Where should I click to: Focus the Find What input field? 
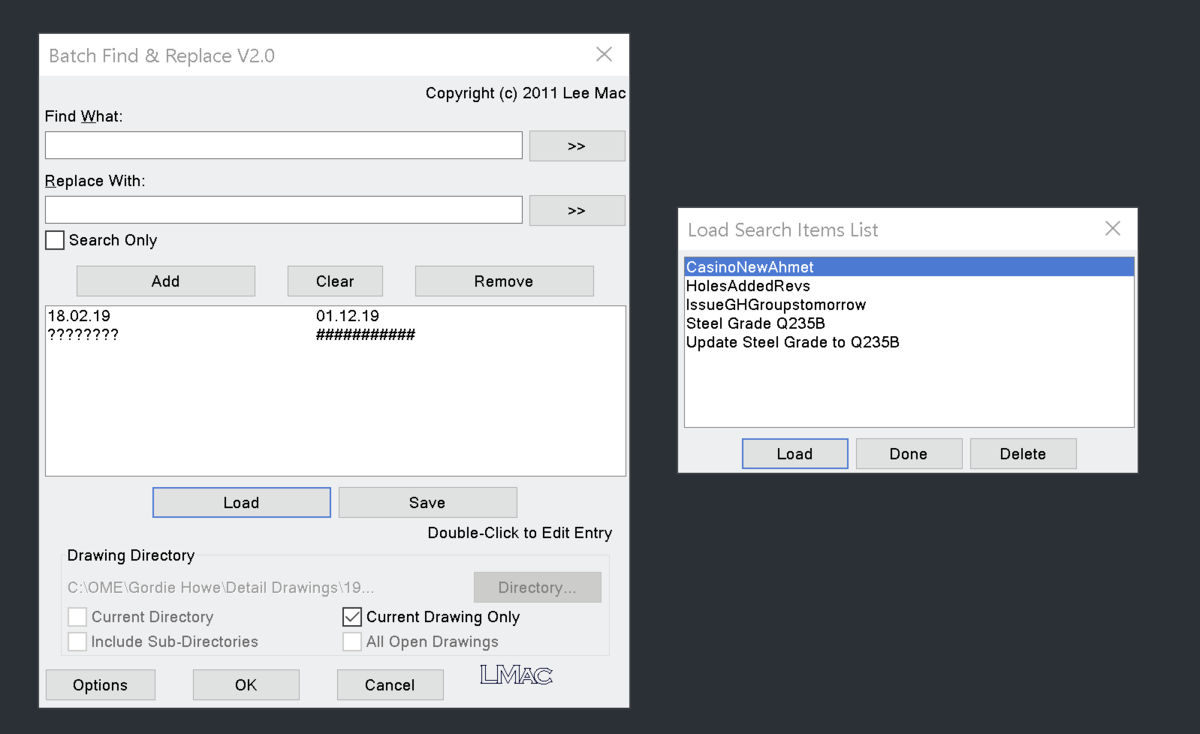point(284,145)
